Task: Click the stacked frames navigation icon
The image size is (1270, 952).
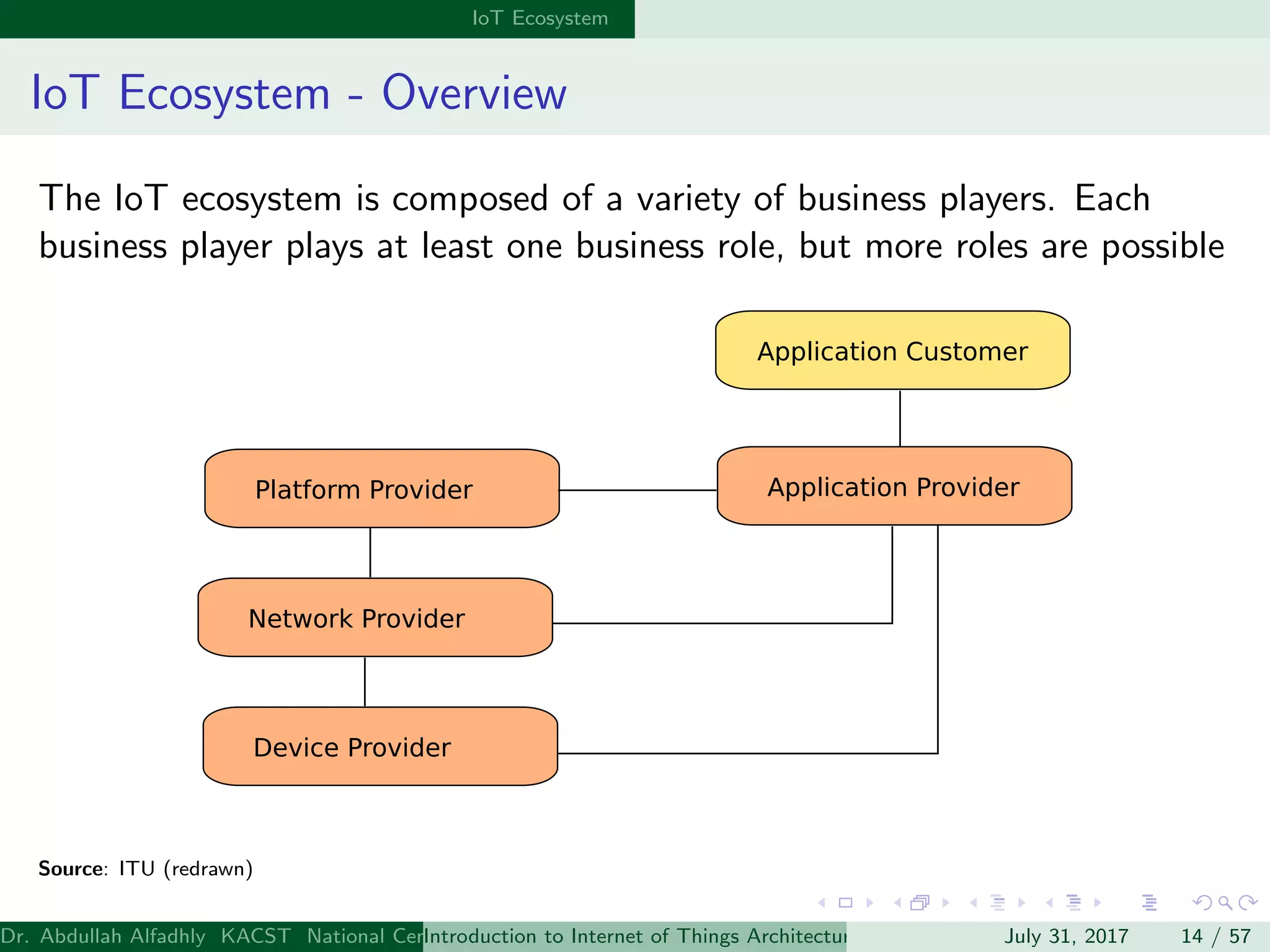Action: coord(920,903)
